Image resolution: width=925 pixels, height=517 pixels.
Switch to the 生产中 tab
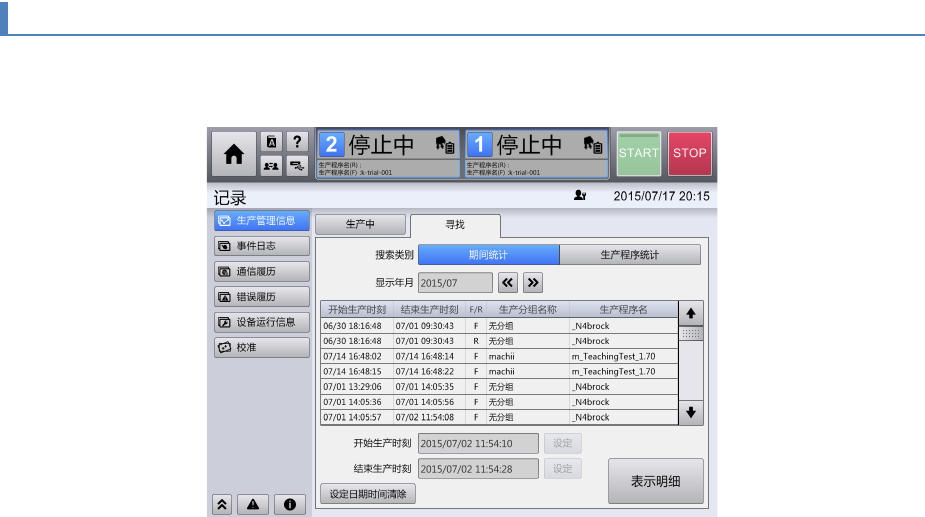pos(360,224)
